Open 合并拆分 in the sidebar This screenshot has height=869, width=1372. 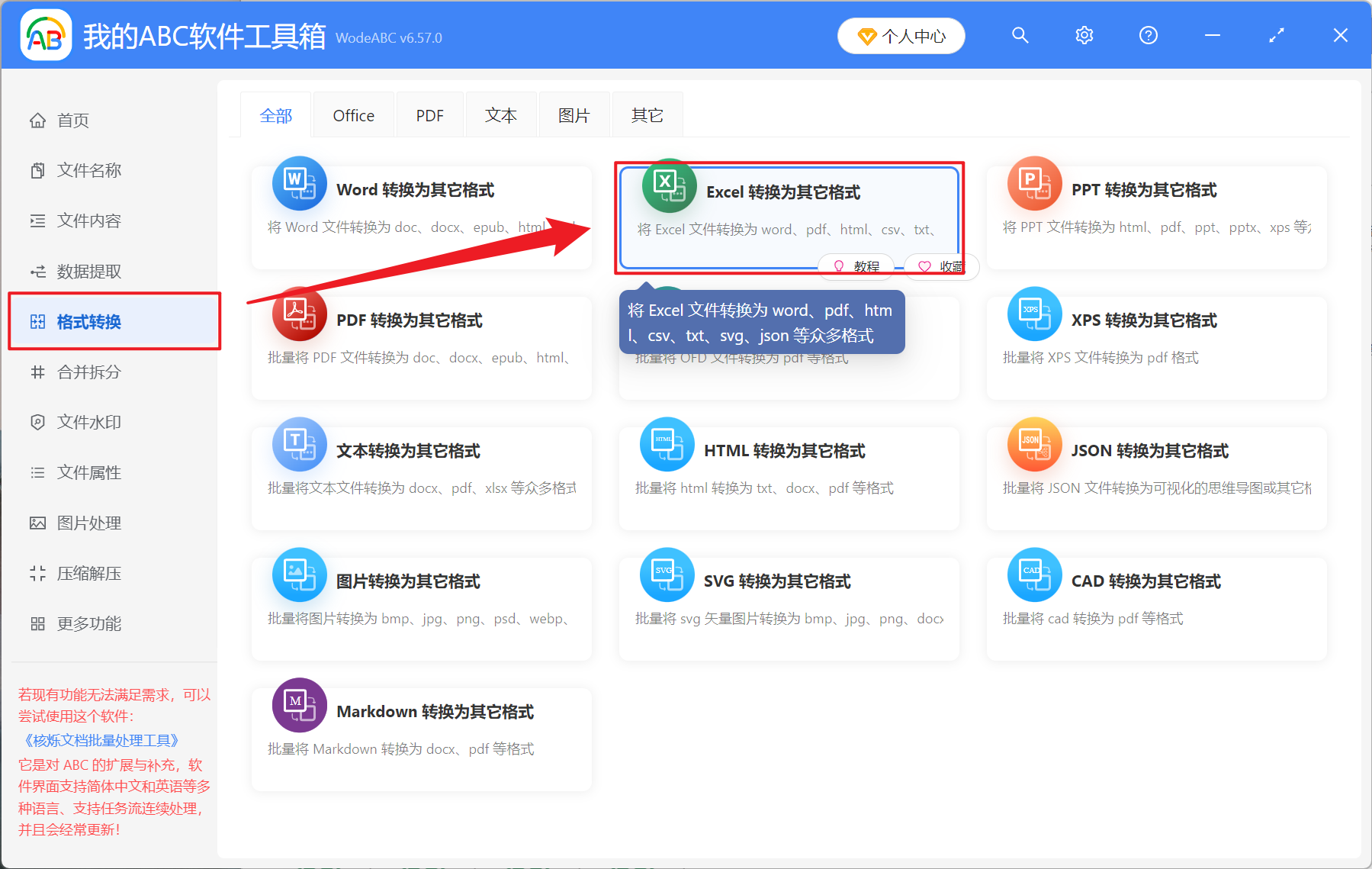(x=88, y=372)
